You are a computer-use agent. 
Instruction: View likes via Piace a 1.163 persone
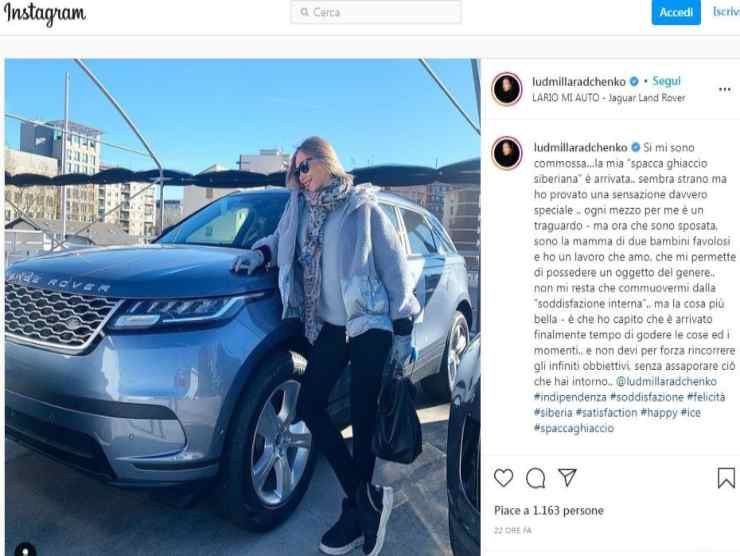(548, 510)
